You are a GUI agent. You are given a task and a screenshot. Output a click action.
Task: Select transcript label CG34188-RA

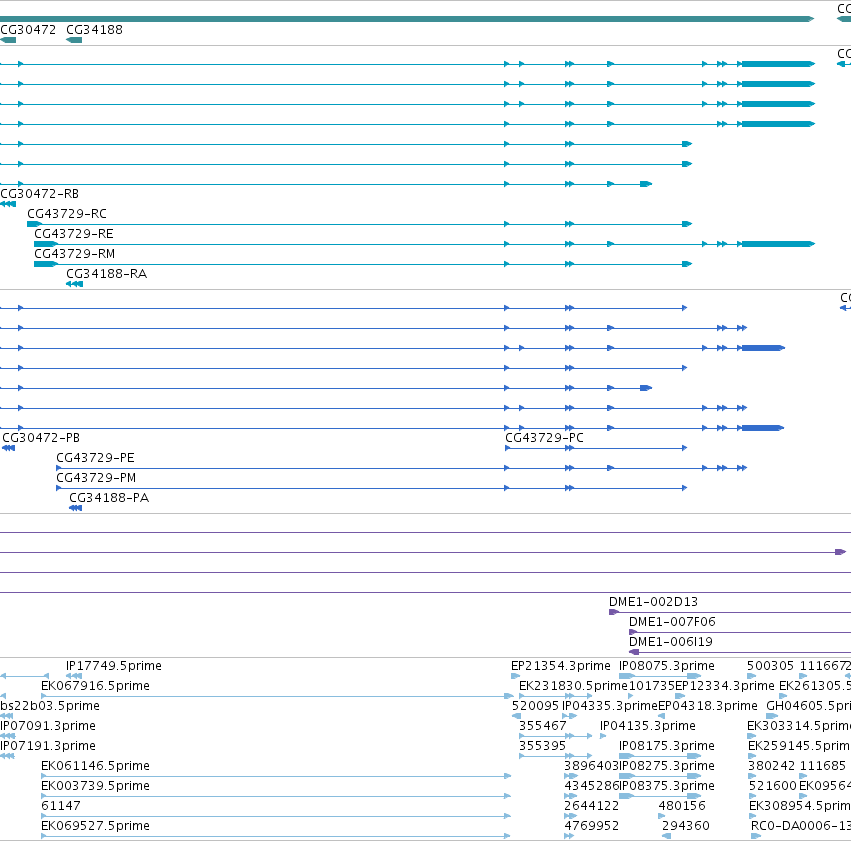coord(106,274)
